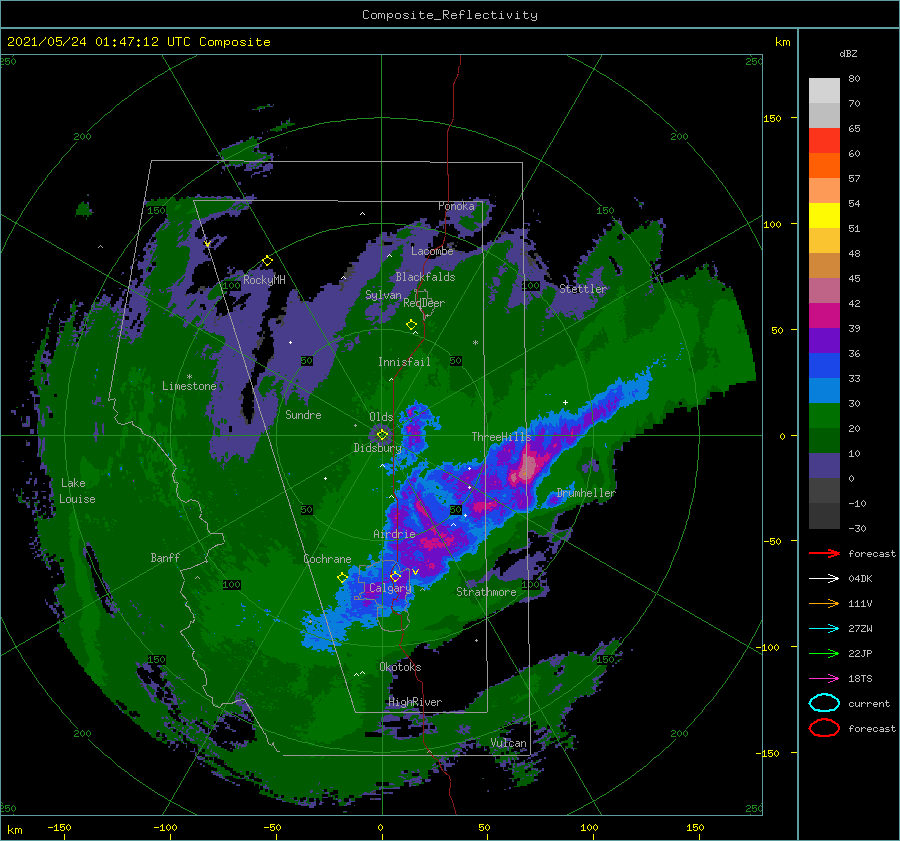Click the Lacombe label
This screenshot has width=900, height=841.
(432, 251)
